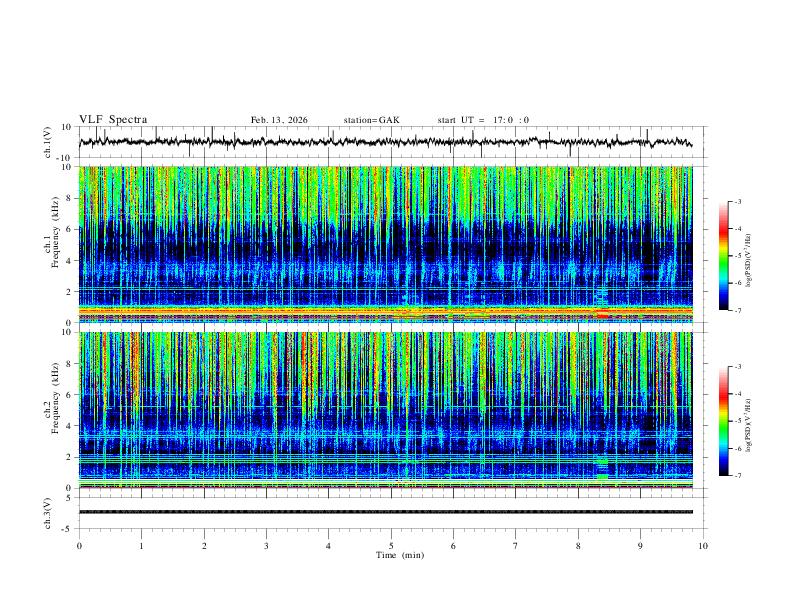Click the time axis tick label "7"
This screenshot has width=792, height=612.
coord(516,546)
